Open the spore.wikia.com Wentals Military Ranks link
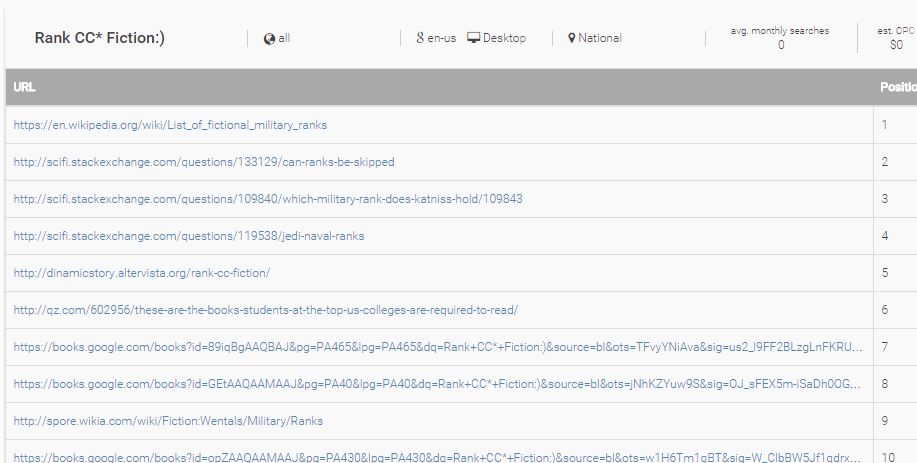 pos(168,421)
